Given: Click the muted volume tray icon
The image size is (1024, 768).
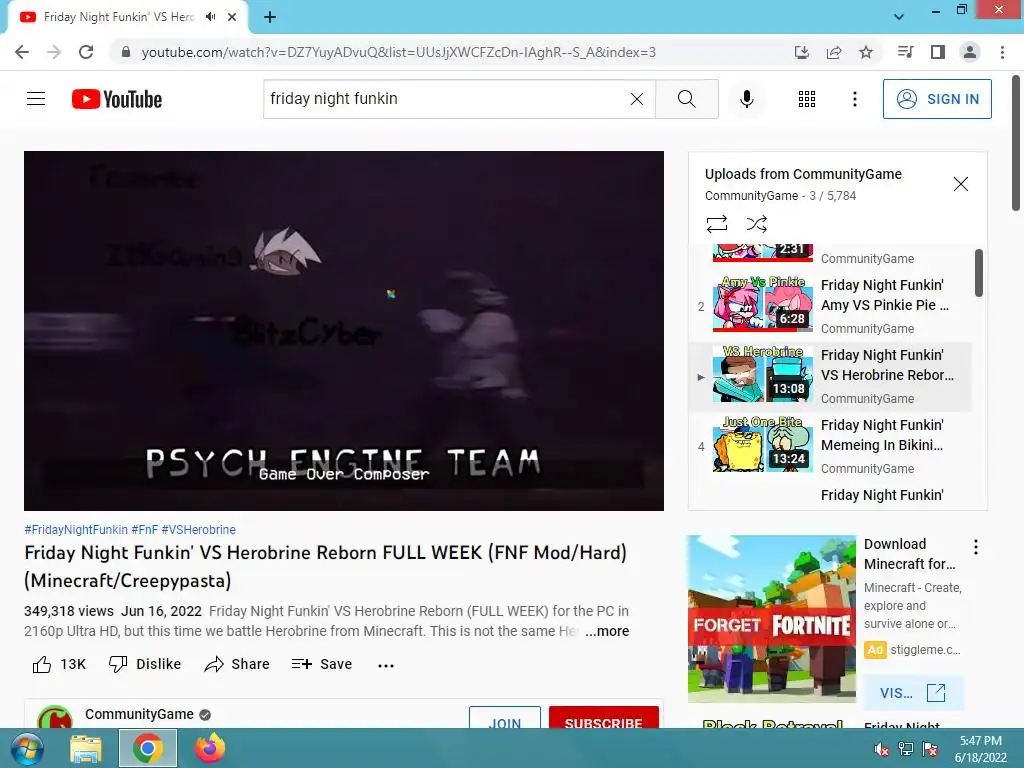Looking at the screenshot, I should (x=882, y=749).
